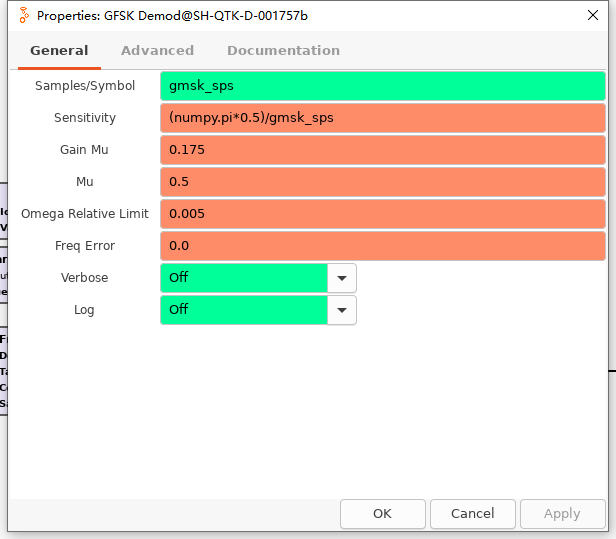
Task: Switch to the General tab
Action: point(59,51)
